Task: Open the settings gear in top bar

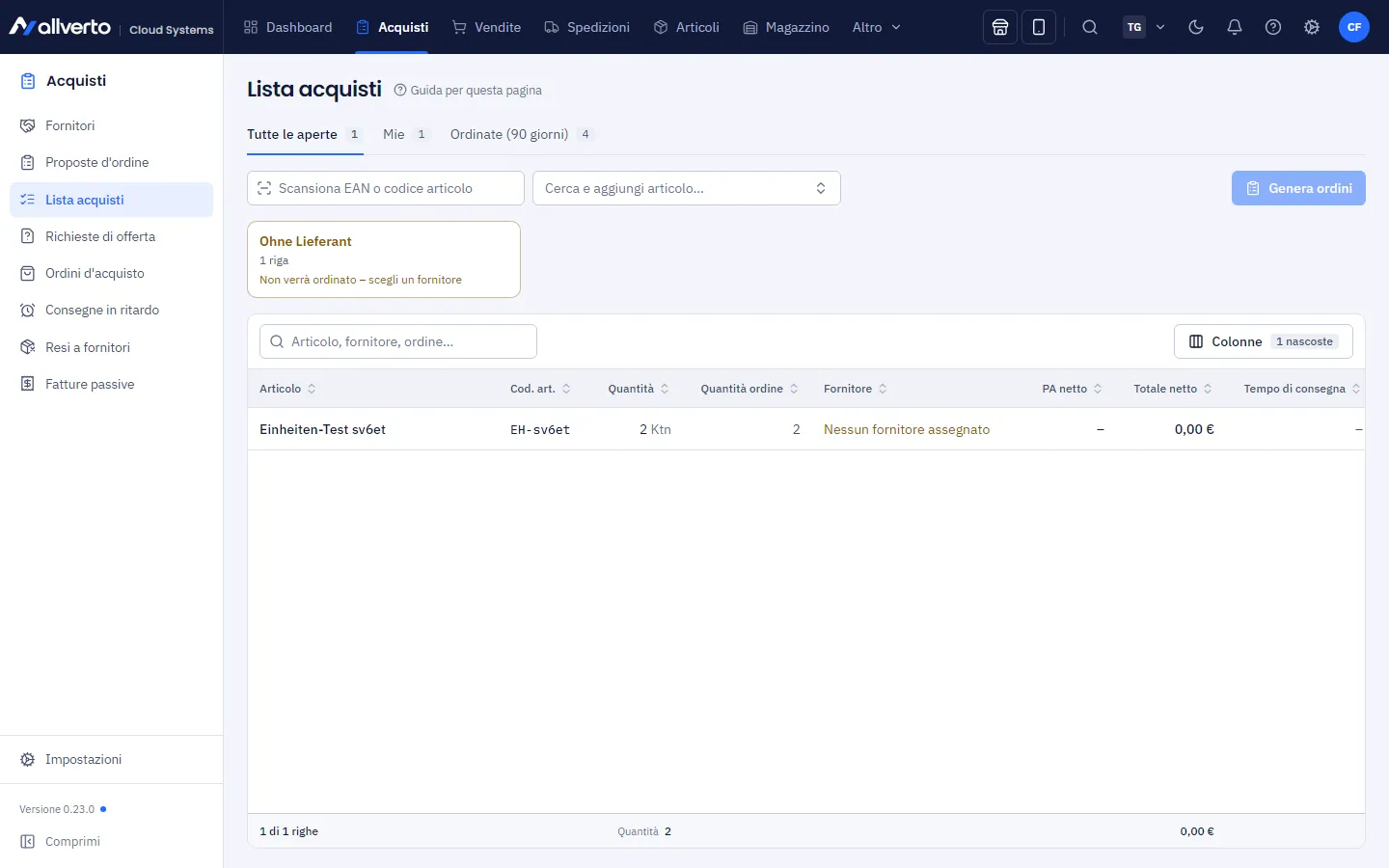Action: (x=1312, y=27)
